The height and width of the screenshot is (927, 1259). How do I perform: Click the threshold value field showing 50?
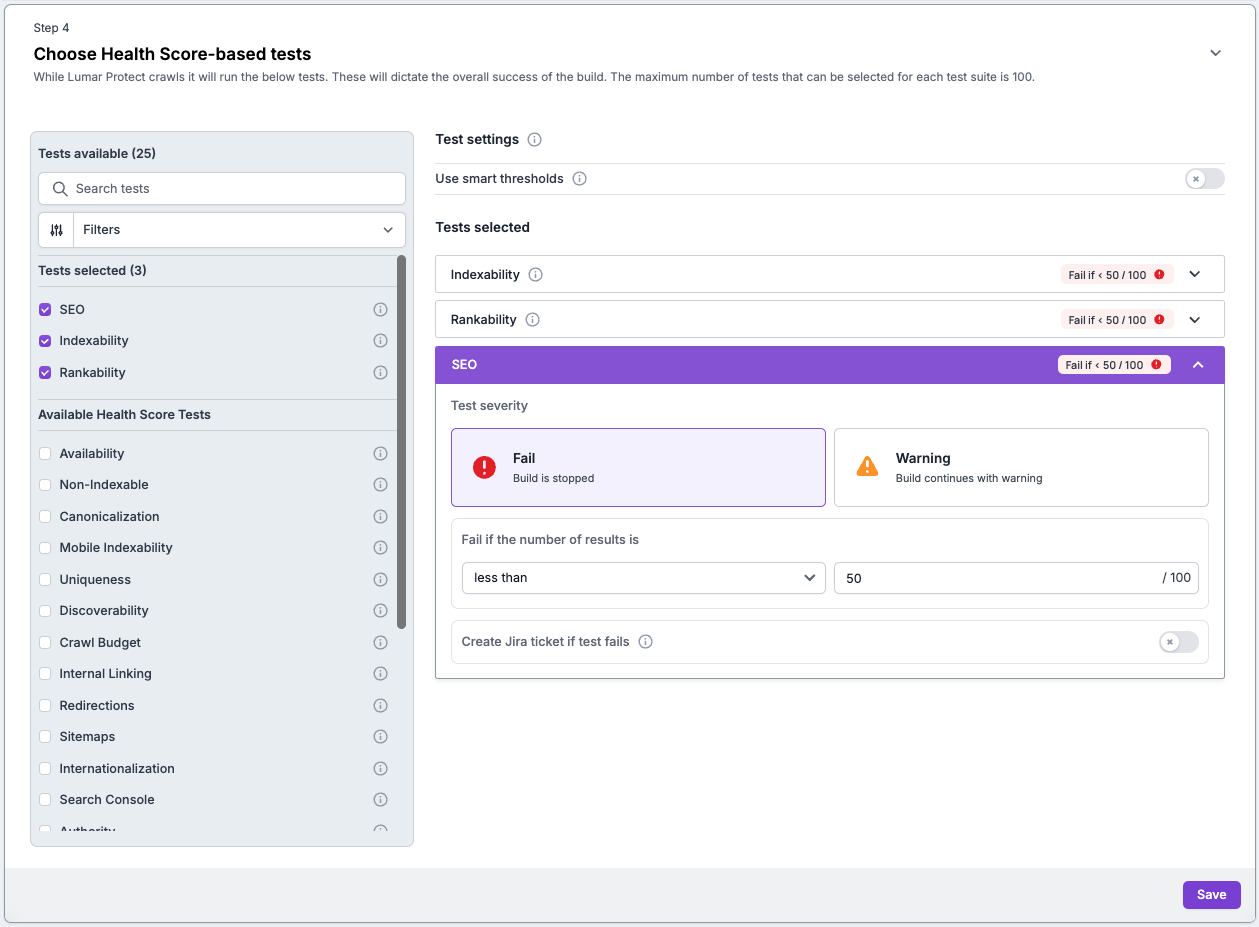point(1016,578)
